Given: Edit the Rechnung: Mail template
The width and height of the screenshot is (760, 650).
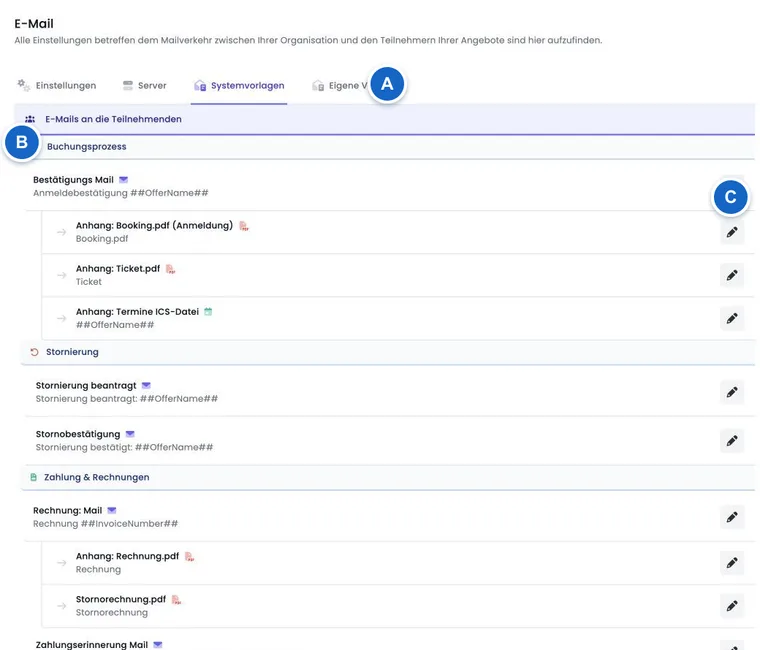Looking at the screenshot, I should (732, 517).
